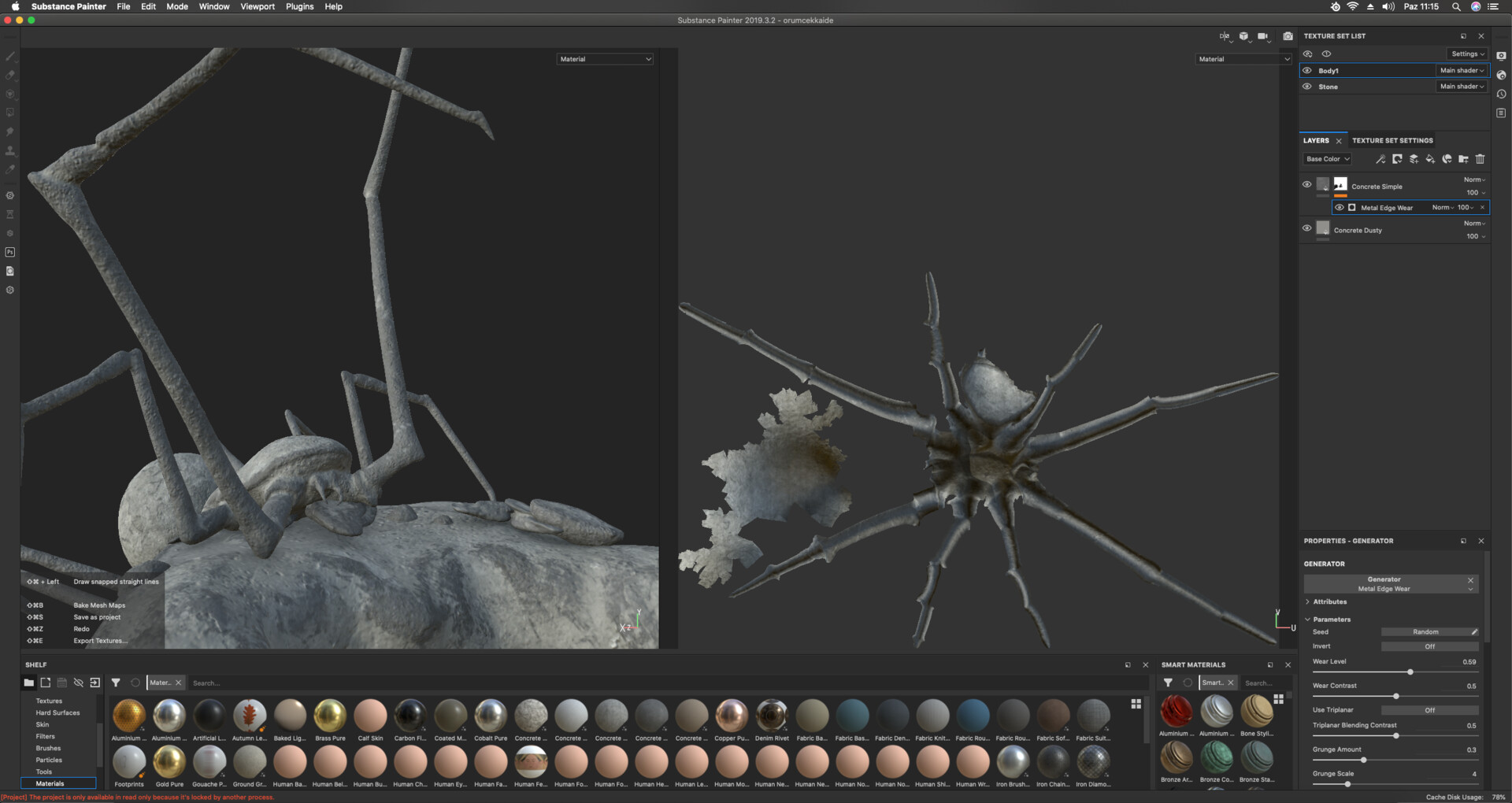Screen dimensions: 1512x803
Task: Open blend mode dropdown of Concrete Simple
Action: click(1474, 180)
